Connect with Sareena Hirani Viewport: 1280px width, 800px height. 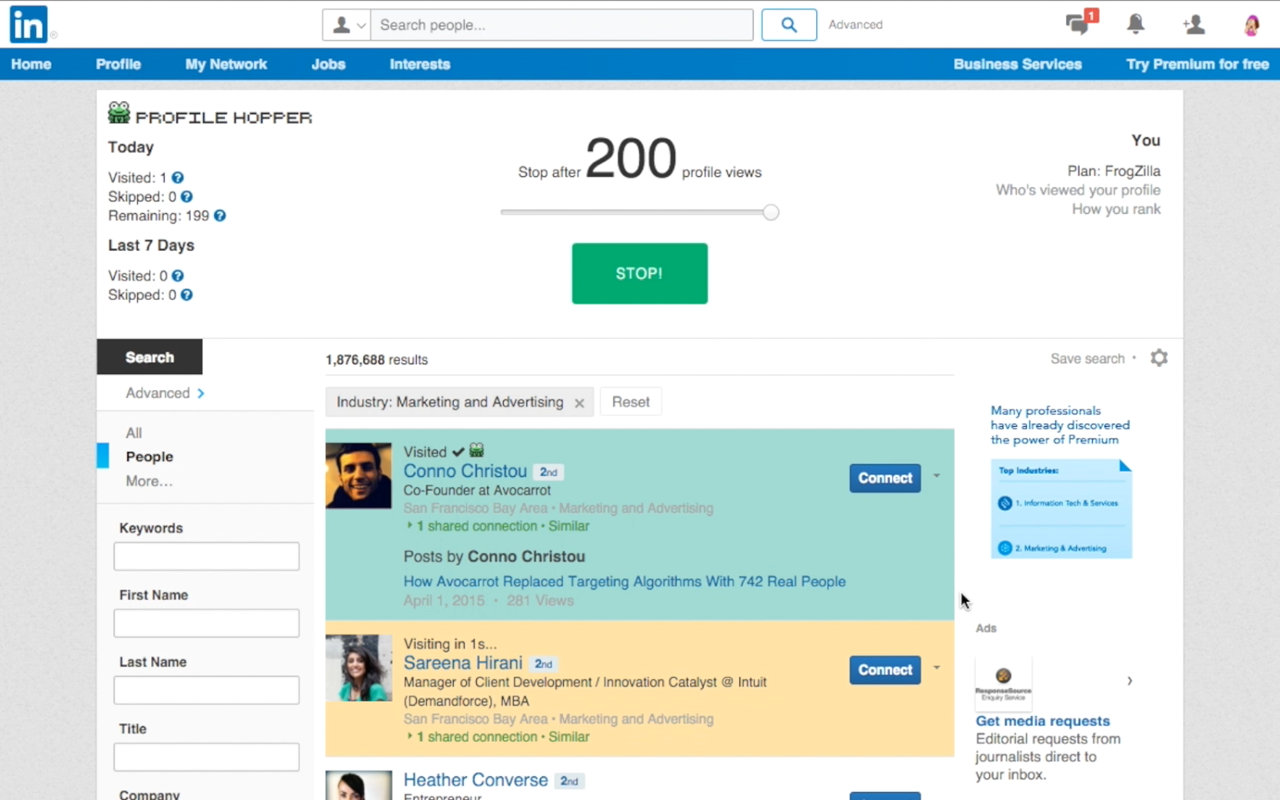(885, 670)
